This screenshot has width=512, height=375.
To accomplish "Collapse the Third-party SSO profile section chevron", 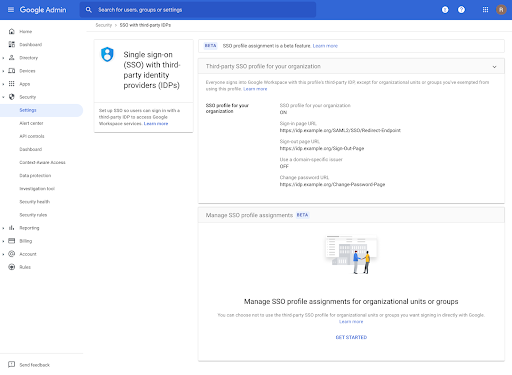I will click(x=494, y=67).
